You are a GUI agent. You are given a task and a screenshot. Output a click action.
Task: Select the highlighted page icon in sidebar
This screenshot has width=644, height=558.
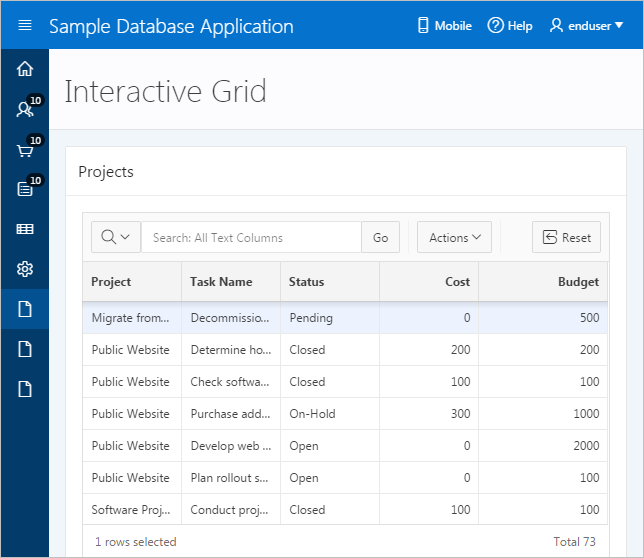(x=25, y=309)
